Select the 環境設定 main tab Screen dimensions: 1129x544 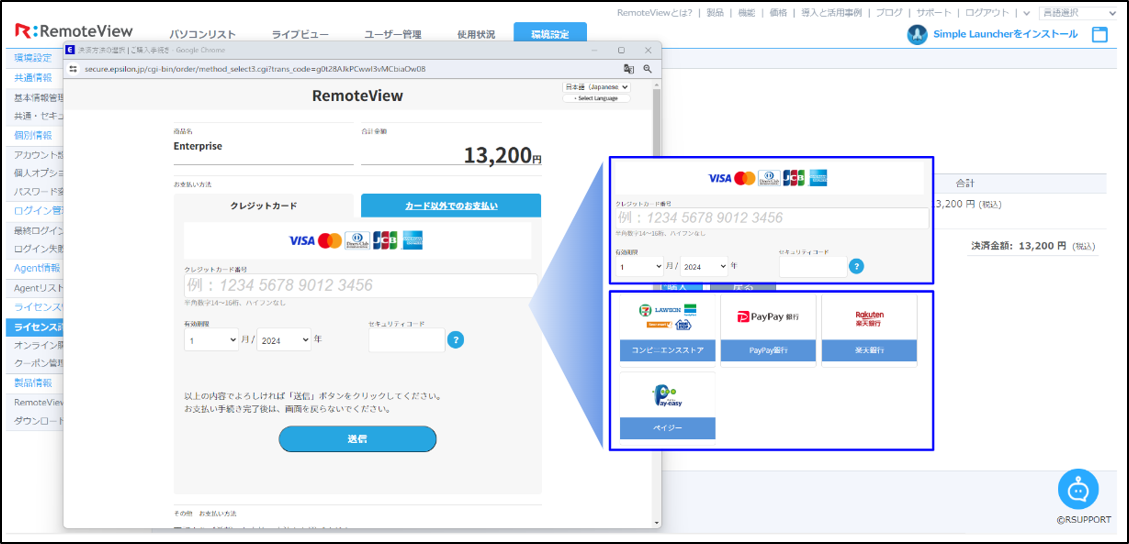pos(550,34)
